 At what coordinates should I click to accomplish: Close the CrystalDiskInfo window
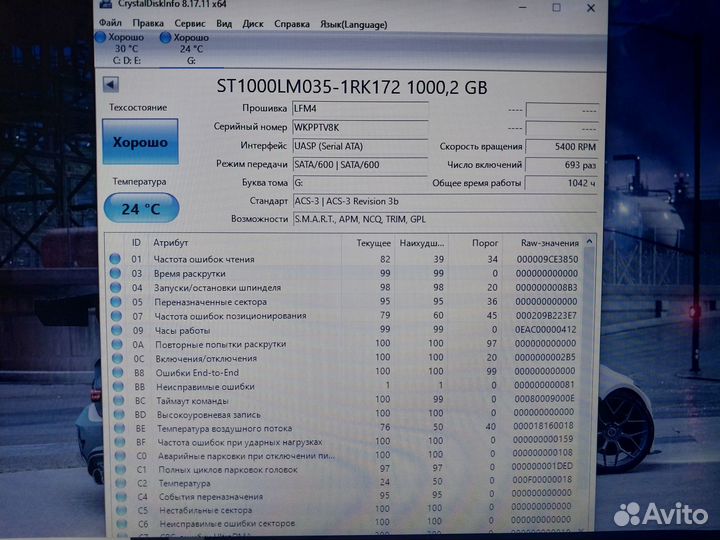click(591, 8)
